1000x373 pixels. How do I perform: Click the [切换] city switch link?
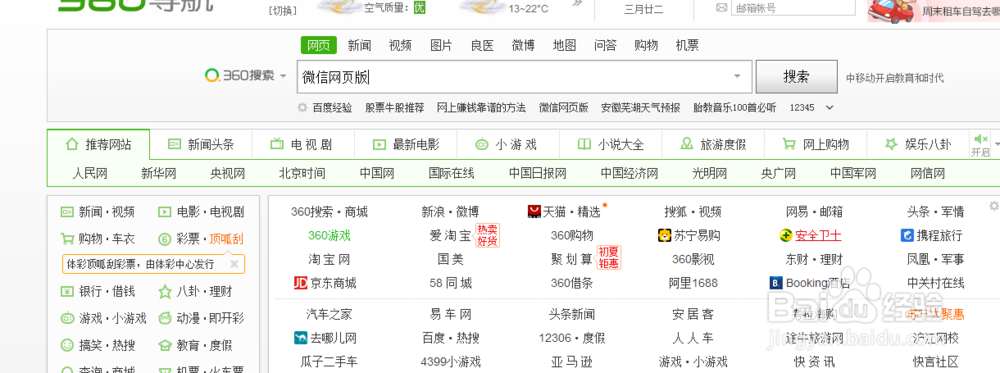pyautogui.click(x=283, y=10)
